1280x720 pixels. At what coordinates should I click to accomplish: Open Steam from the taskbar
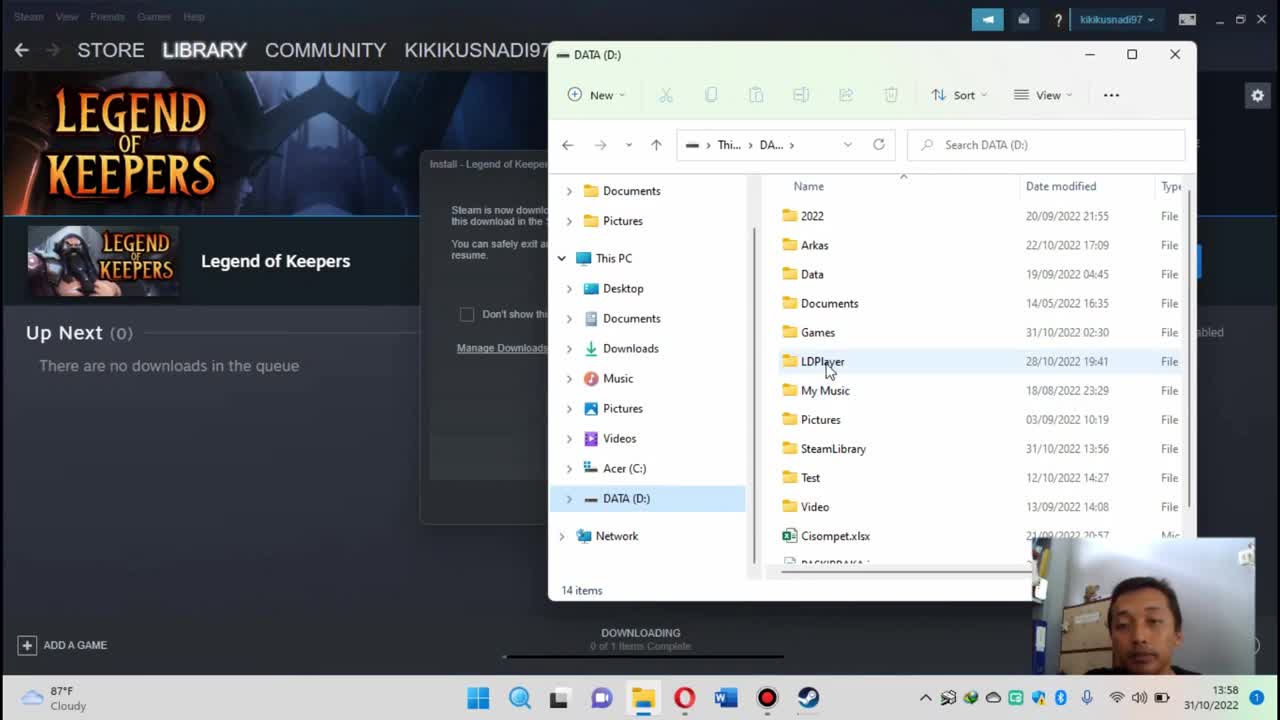click(808, 698)
